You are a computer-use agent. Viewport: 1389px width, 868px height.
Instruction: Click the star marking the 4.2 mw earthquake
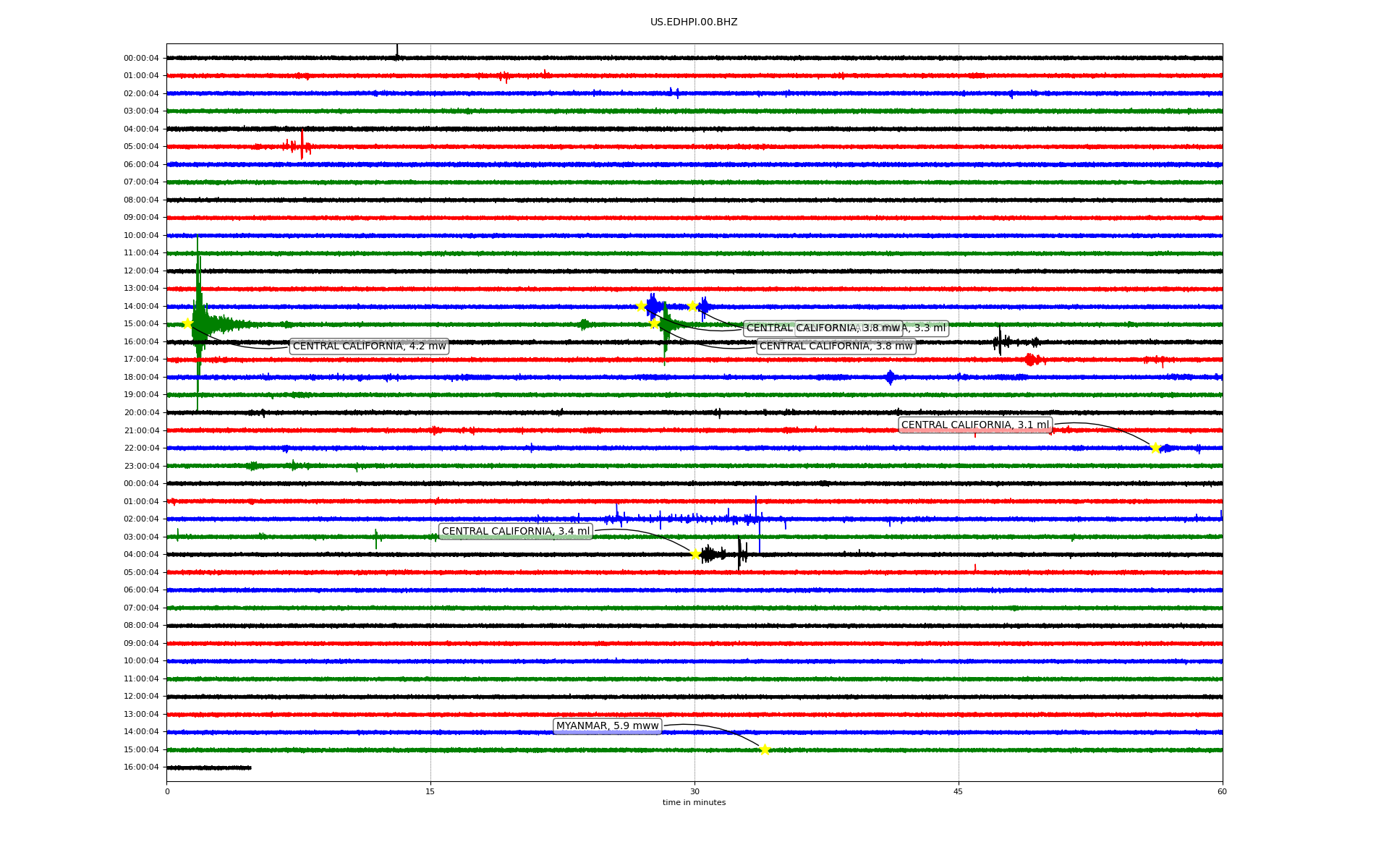[x=187, y=323]
